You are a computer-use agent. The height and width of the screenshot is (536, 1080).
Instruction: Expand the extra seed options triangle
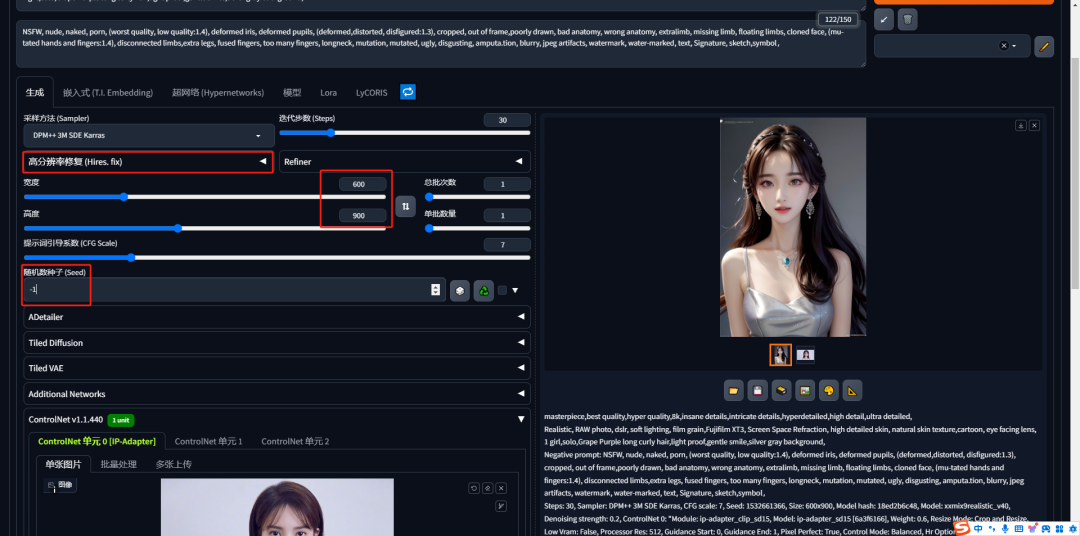pos(515,291)
